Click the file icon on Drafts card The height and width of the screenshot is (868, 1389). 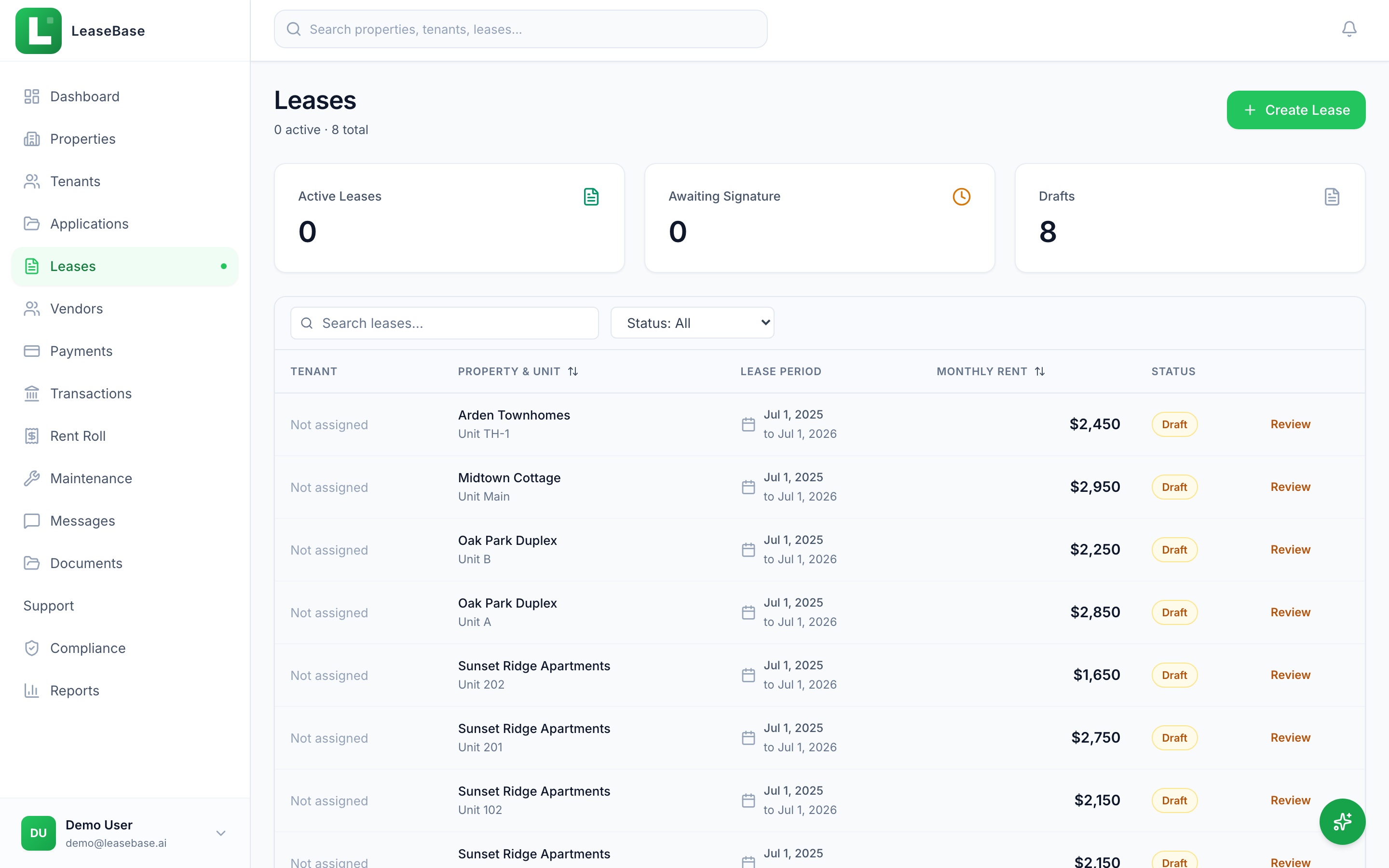(x=1332, y=197)
